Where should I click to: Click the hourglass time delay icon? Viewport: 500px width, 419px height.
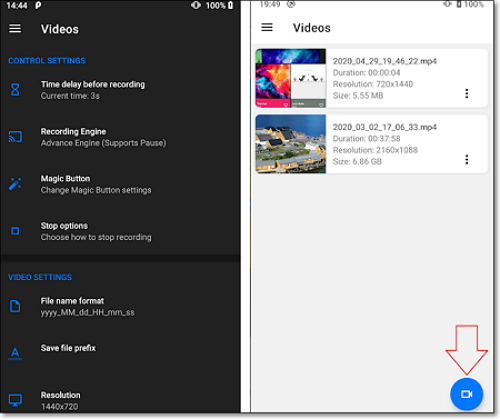(x=15, y=90)
